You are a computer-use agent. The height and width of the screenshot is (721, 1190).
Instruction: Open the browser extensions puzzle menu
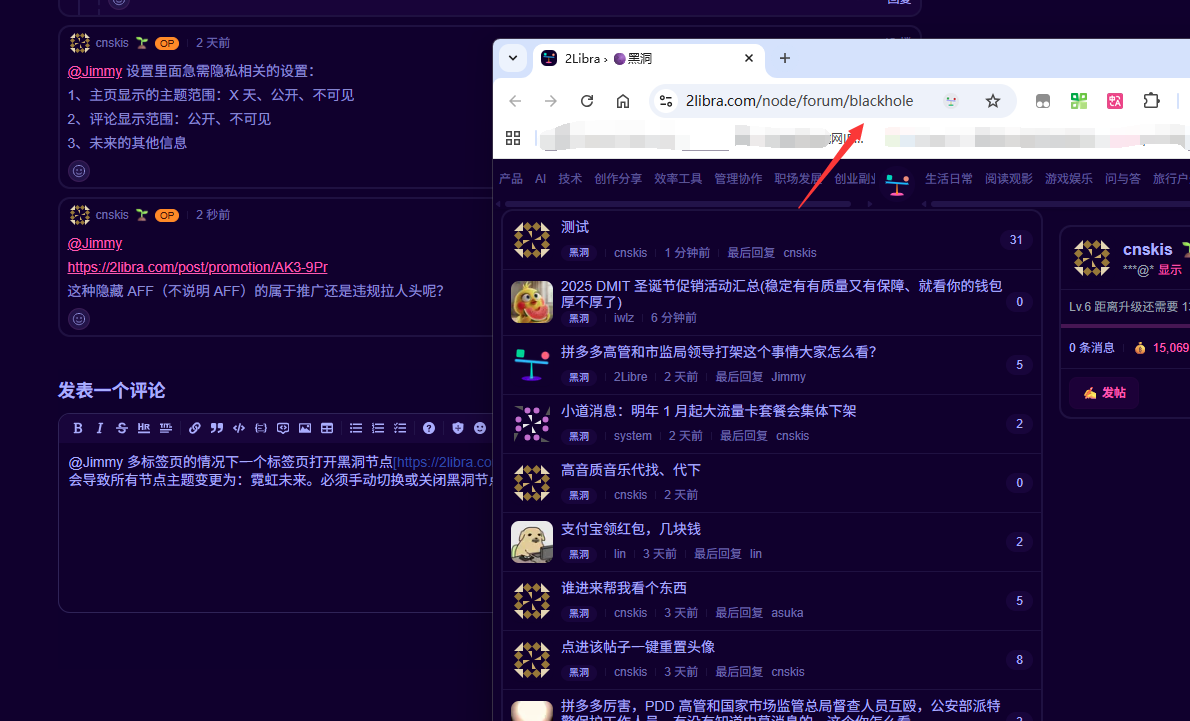(1151, 101)
